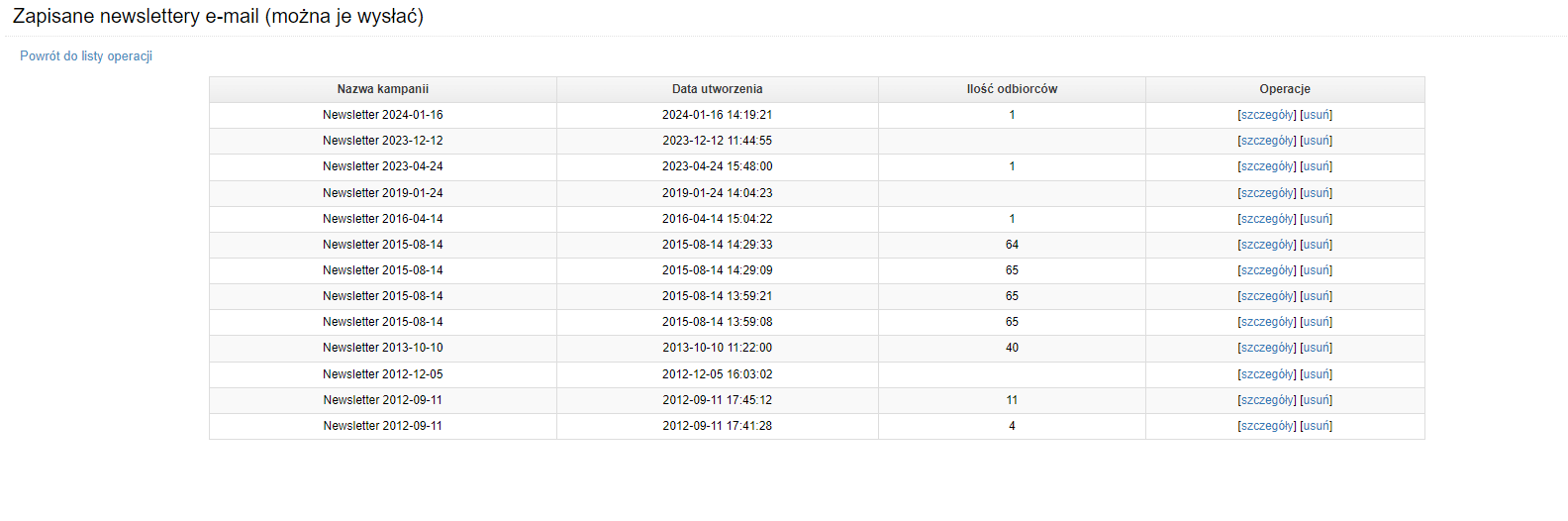Show szczegóły for Newsletter 2023-04-24
The image size is (1568, 521).
pos(1268,166)
